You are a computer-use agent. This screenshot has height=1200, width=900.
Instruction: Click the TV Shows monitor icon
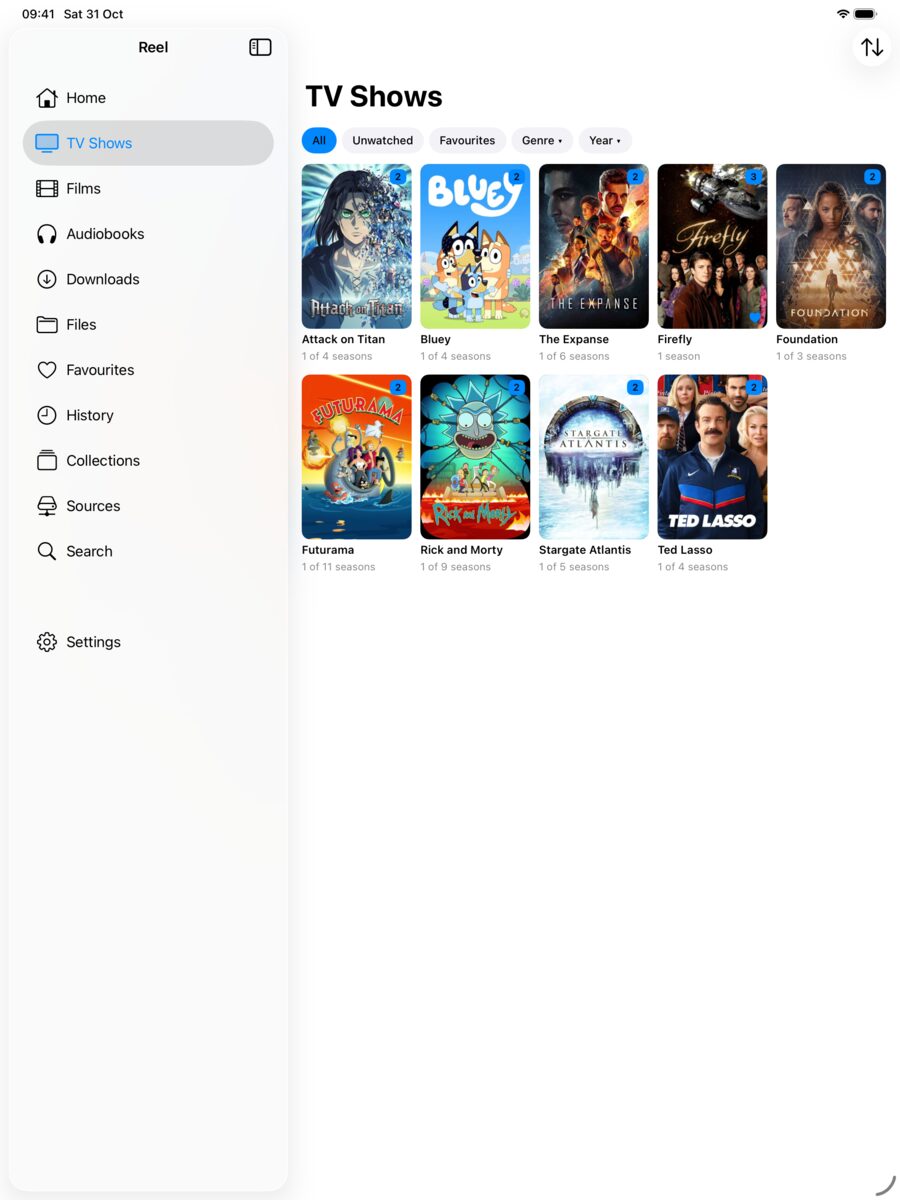click(47, 143)
